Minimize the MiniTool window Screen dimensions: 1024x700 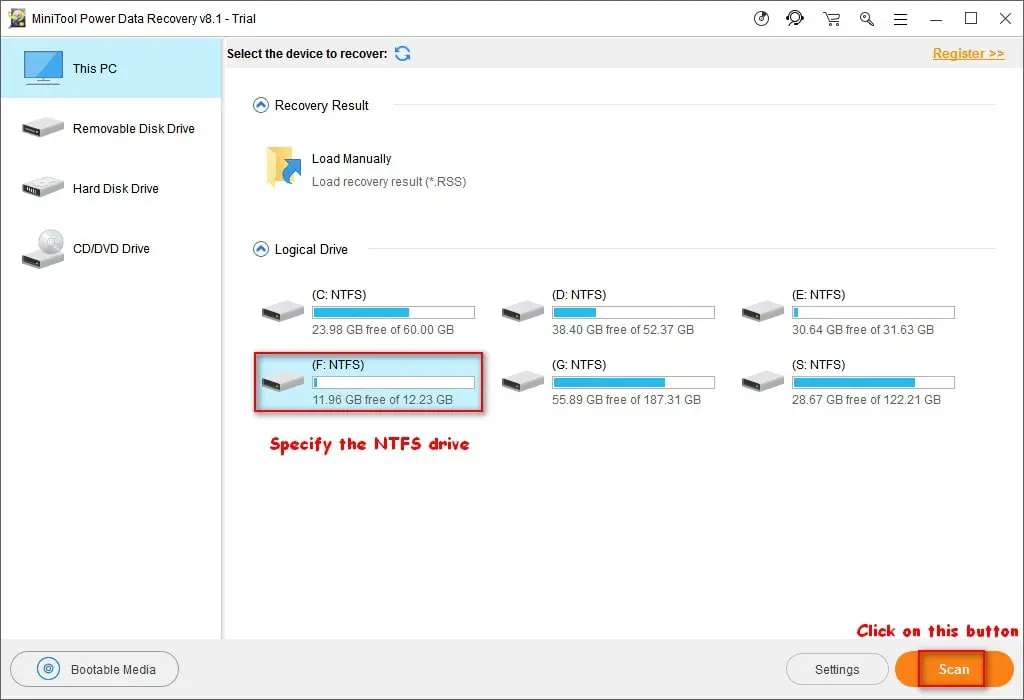click(936, 19)
